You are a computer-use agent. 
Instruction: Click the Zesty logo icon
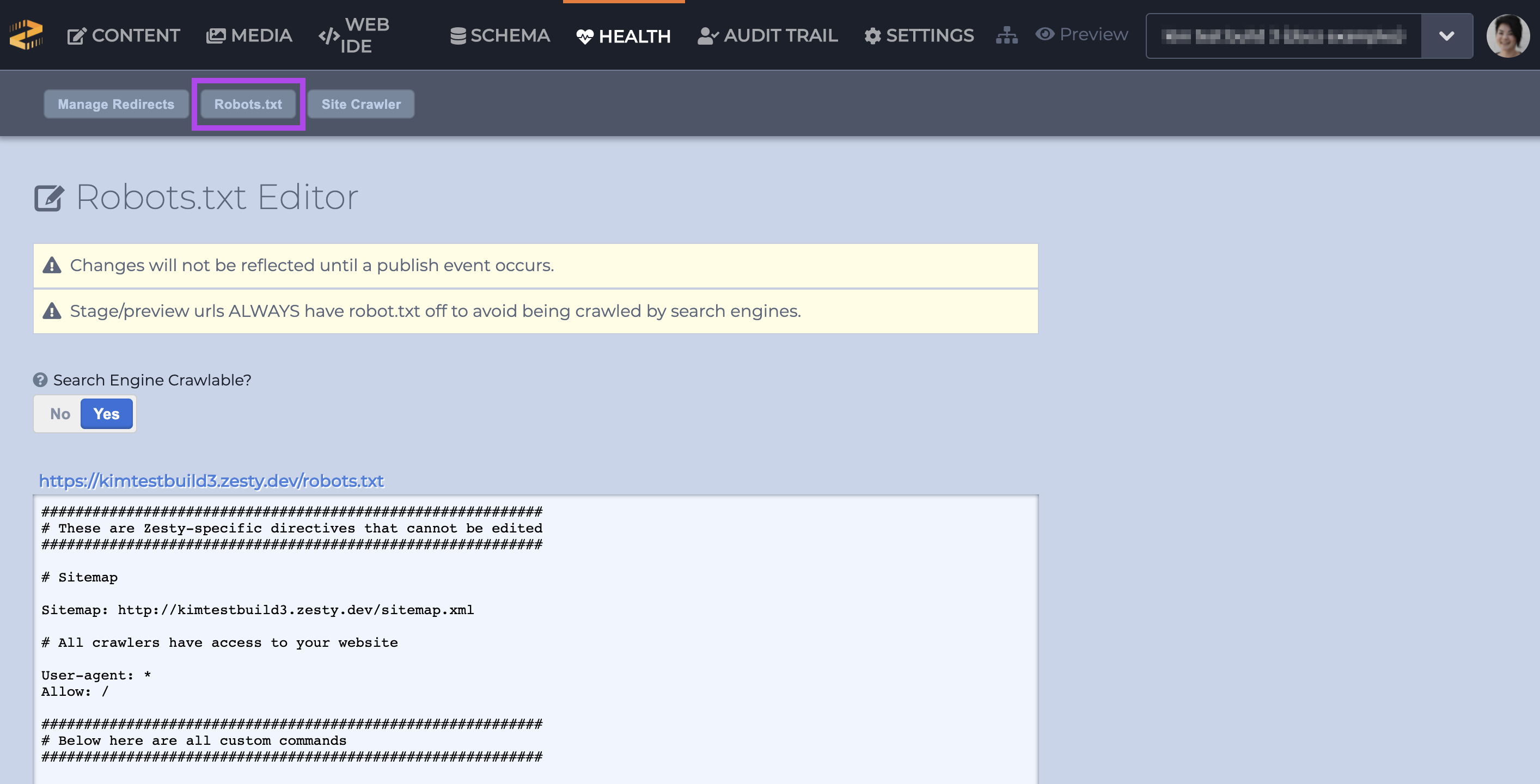click(26, 35)
